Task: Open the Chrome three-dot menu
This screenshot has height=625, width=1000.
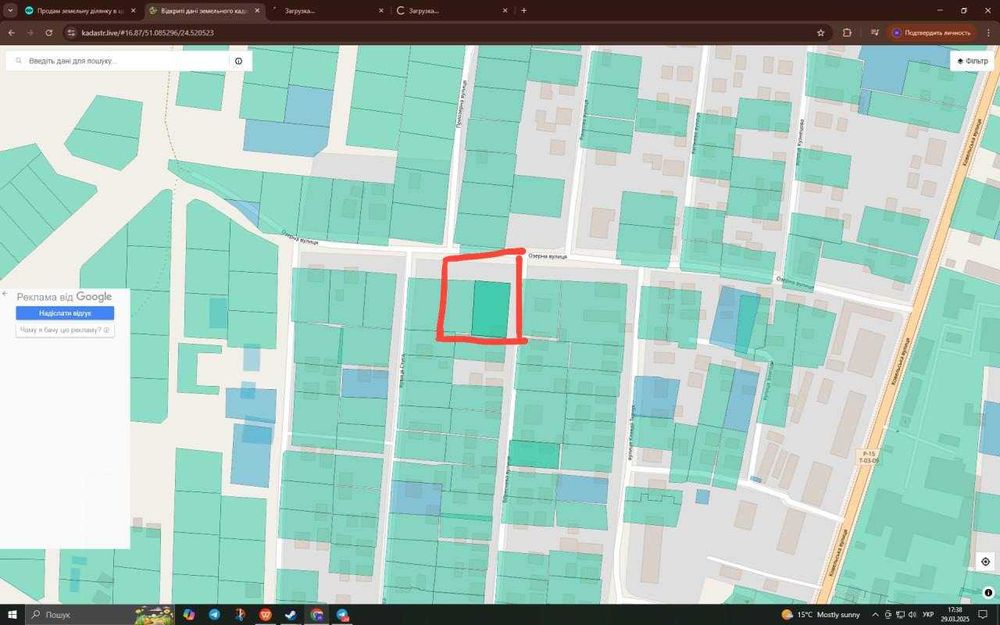Action: click(x=988, y=32)
